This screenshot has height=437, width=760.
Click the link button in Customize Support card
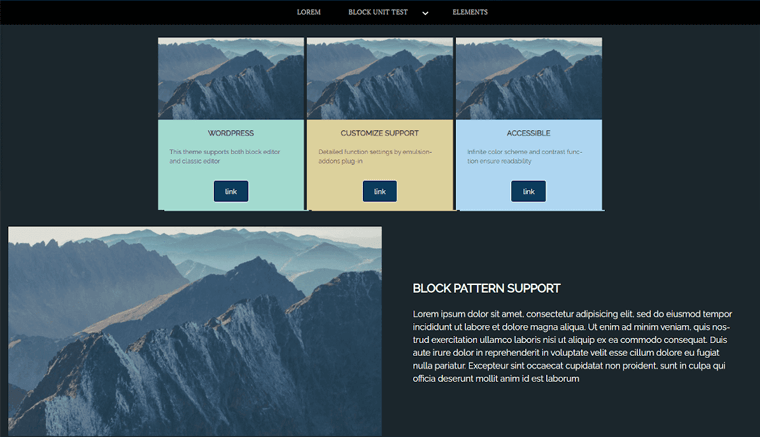click(380, 191)
